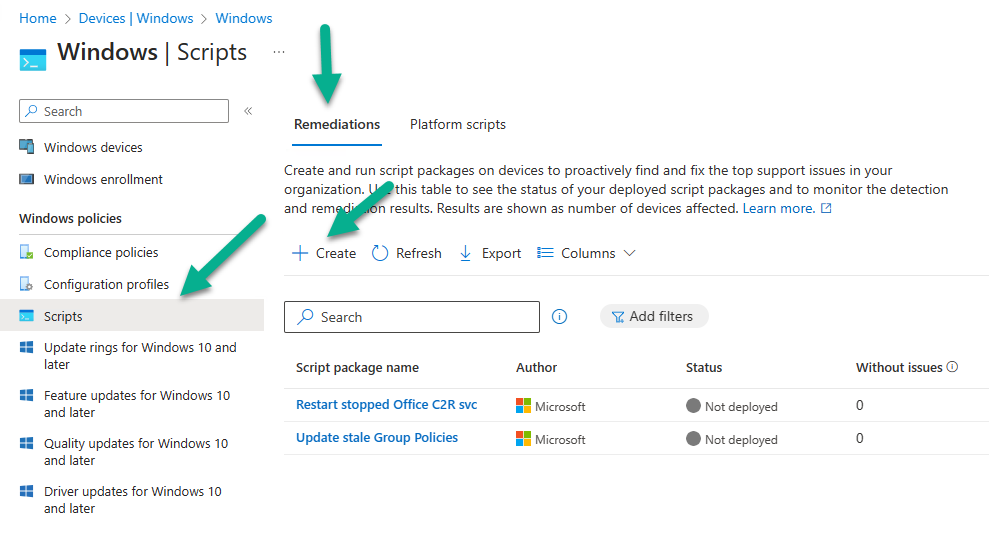
Task: Click the left sidebar Search field
Action: (124, 111)
